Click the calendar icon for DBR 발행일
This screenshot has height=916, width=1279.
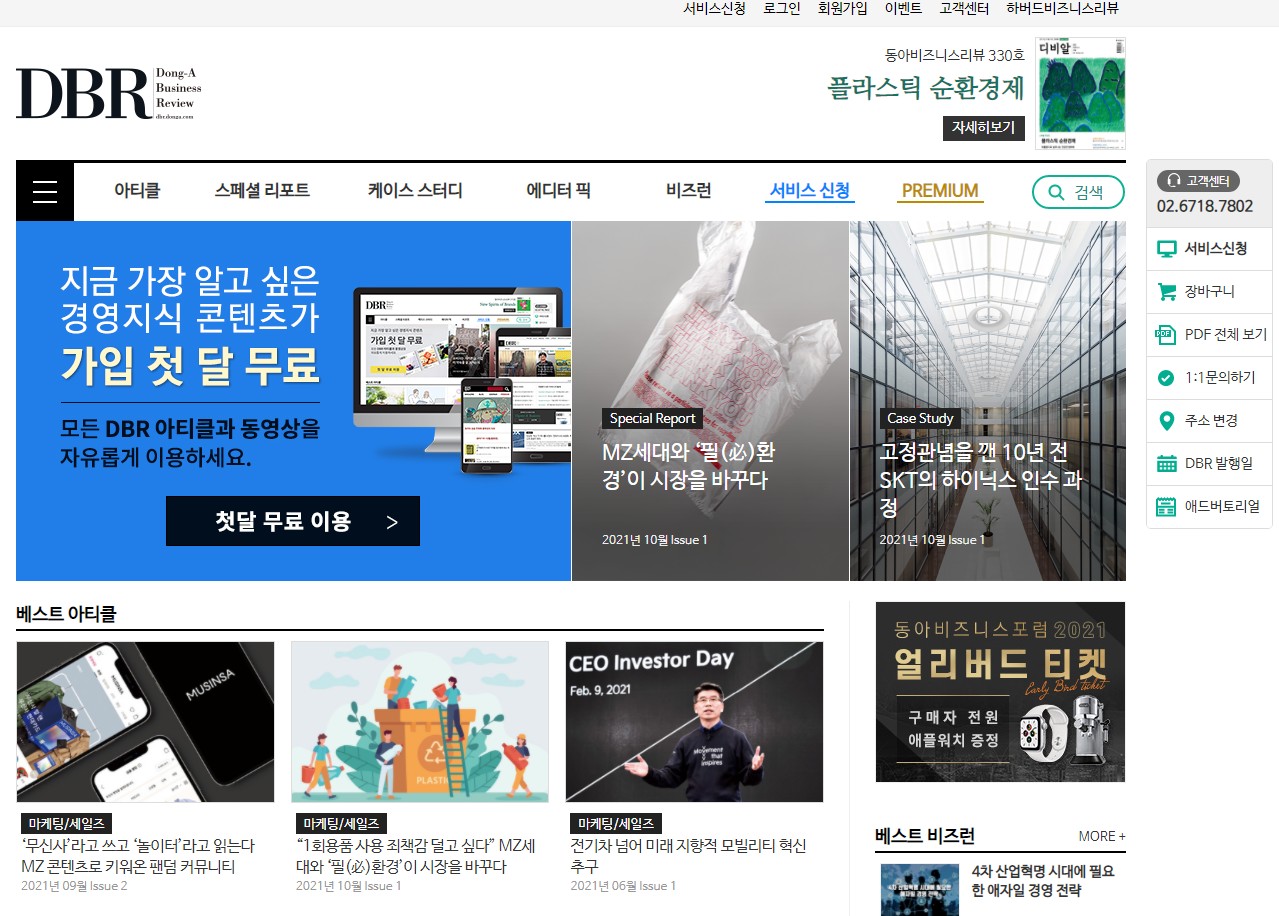pyautogui.click(x=1166, y=464)
